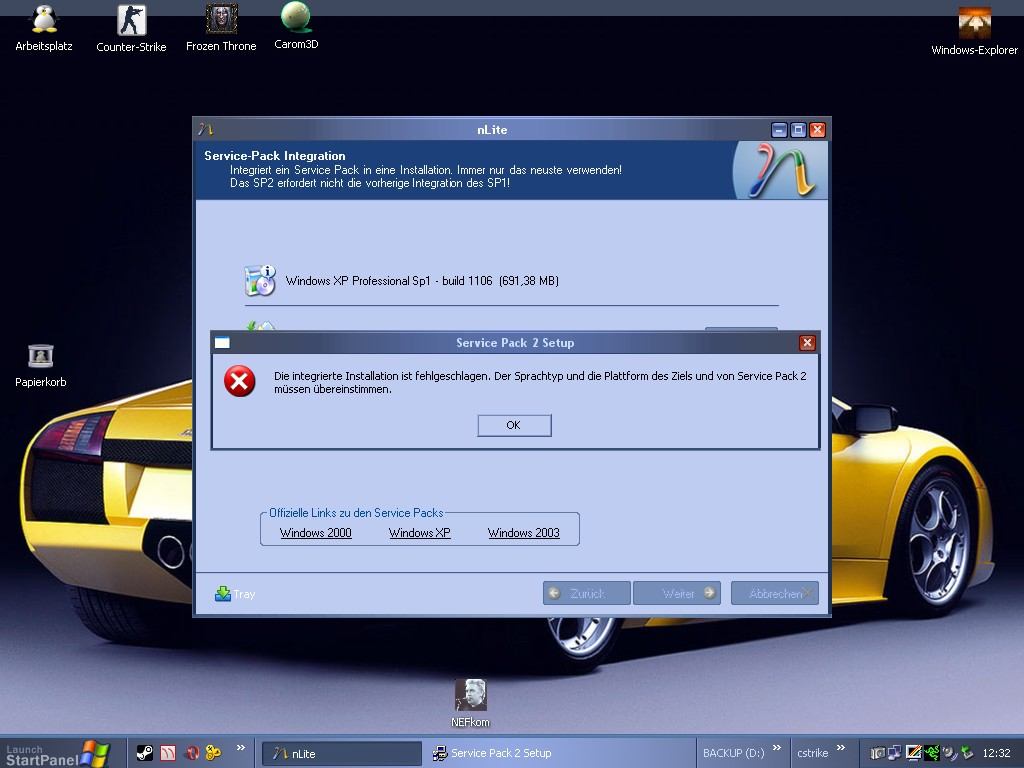Open the Windows XP service pack link
This screenshot has width=1024, height=768.
point(419,533)
